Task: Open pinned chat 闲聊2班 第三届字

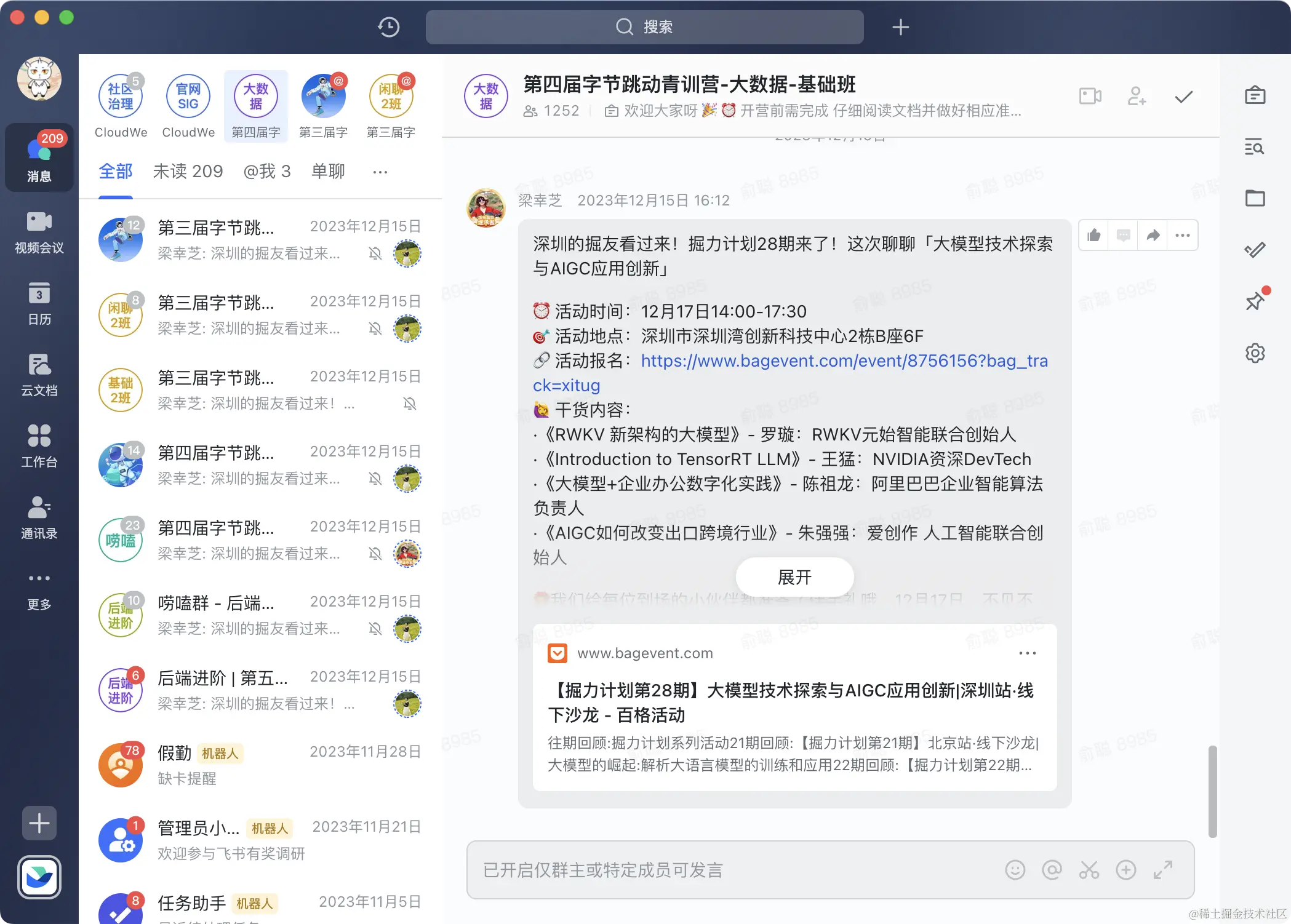Action: coord(391,106)
